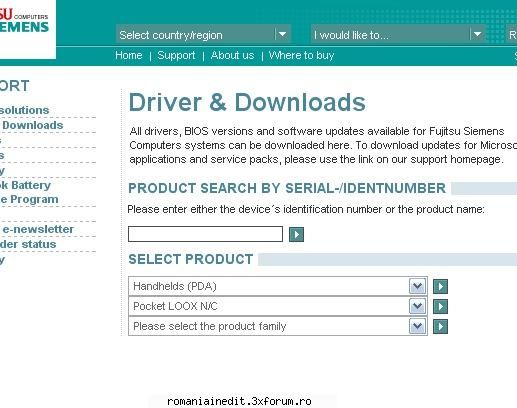Expand the Handhelds (PDA) product dropdown
This screenshot has height=408, width=517.
point(278,286)
